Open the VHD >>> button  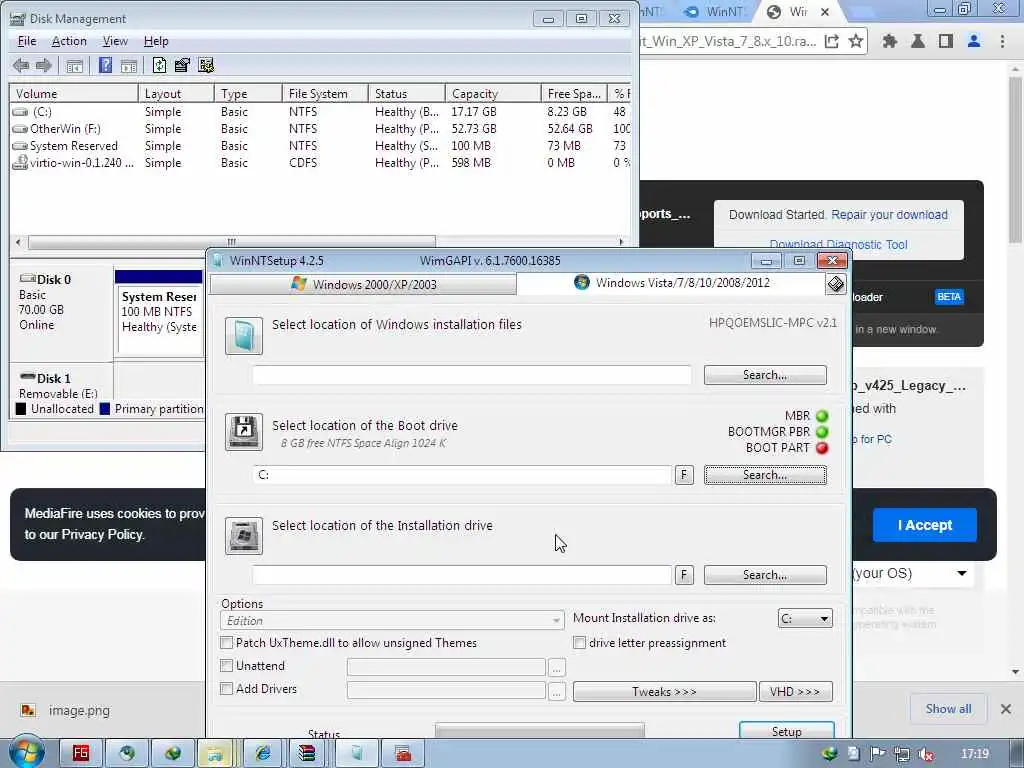pos(795,692)
